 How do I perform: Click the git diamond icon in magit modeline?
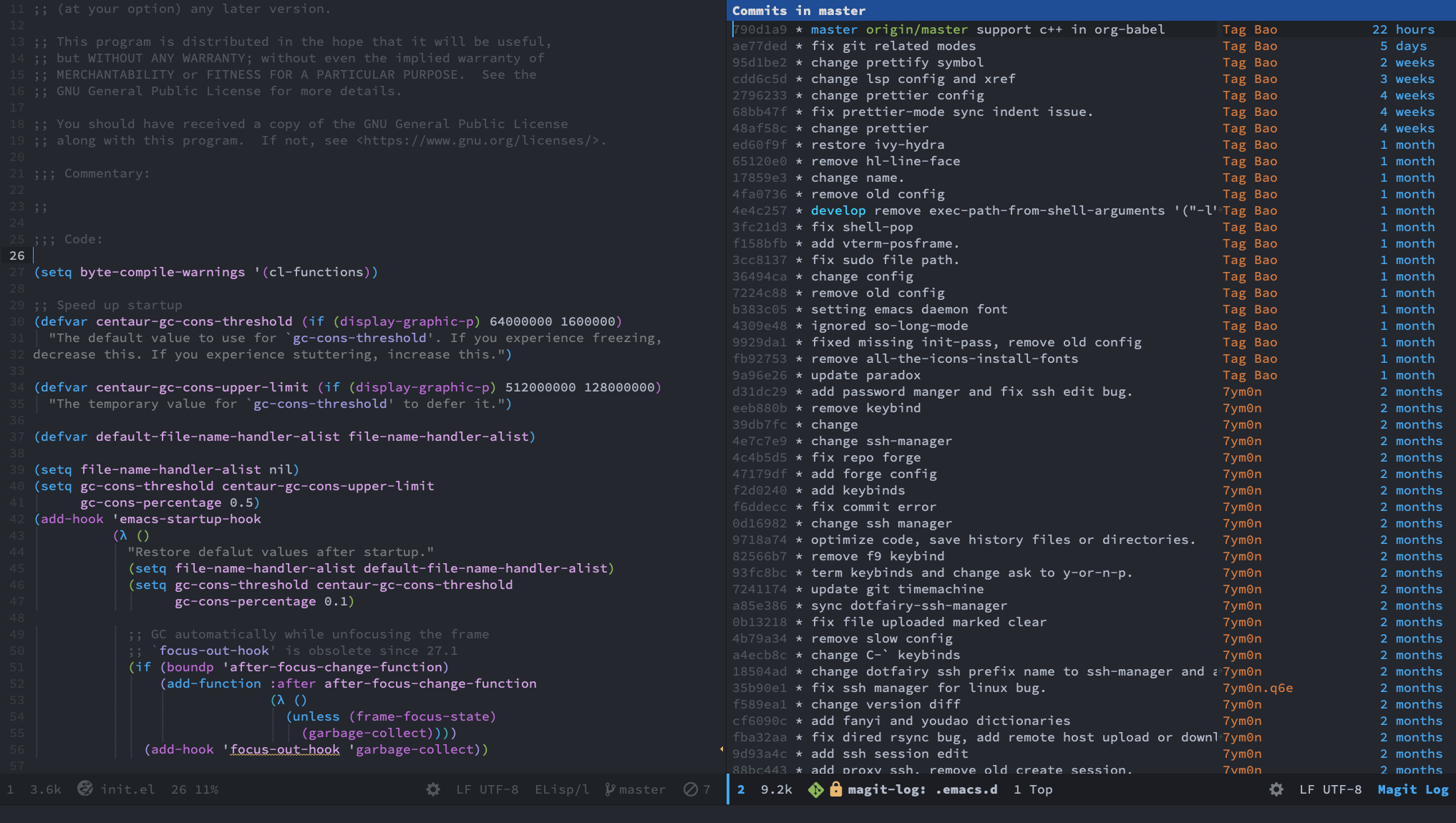point(815,789)
